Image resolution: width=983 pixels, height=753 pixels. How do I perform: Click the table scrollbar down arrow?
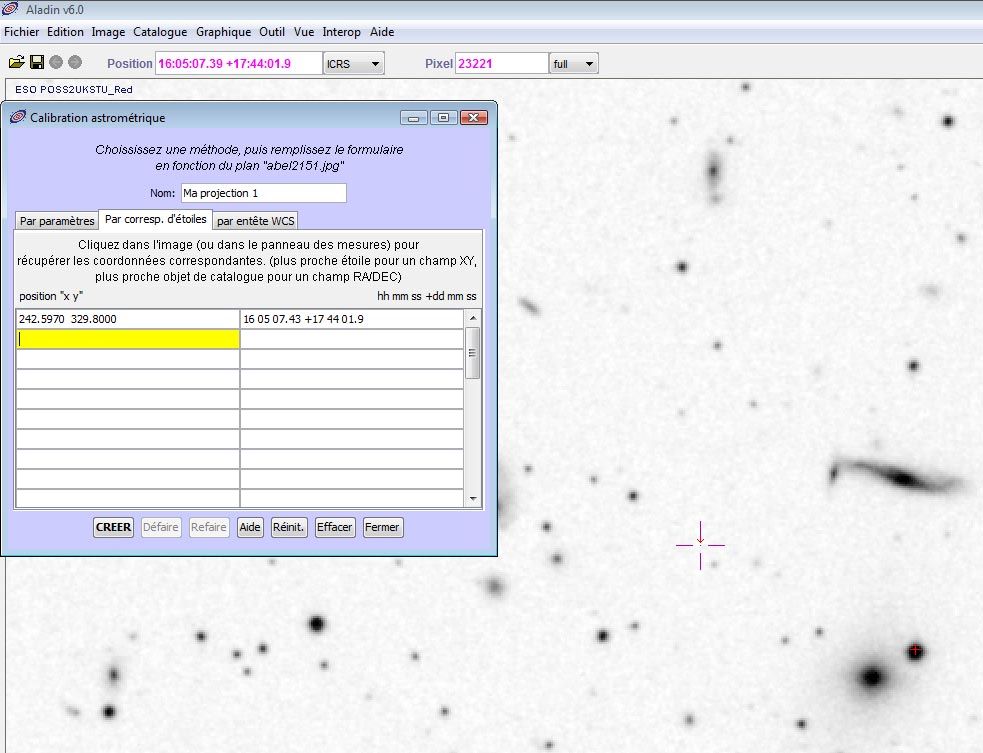[473, 499]
